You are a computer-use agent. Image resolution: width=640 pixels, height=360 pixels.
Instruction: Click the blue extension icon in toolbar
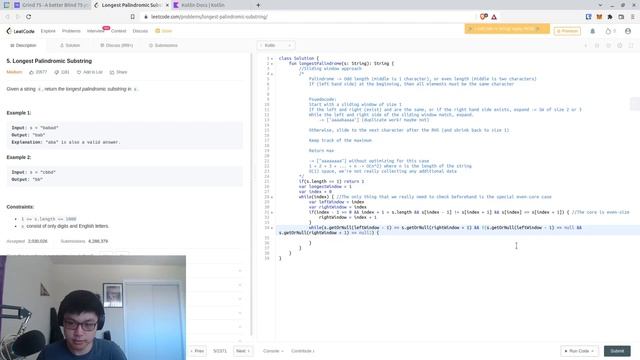tap(589, 17)
